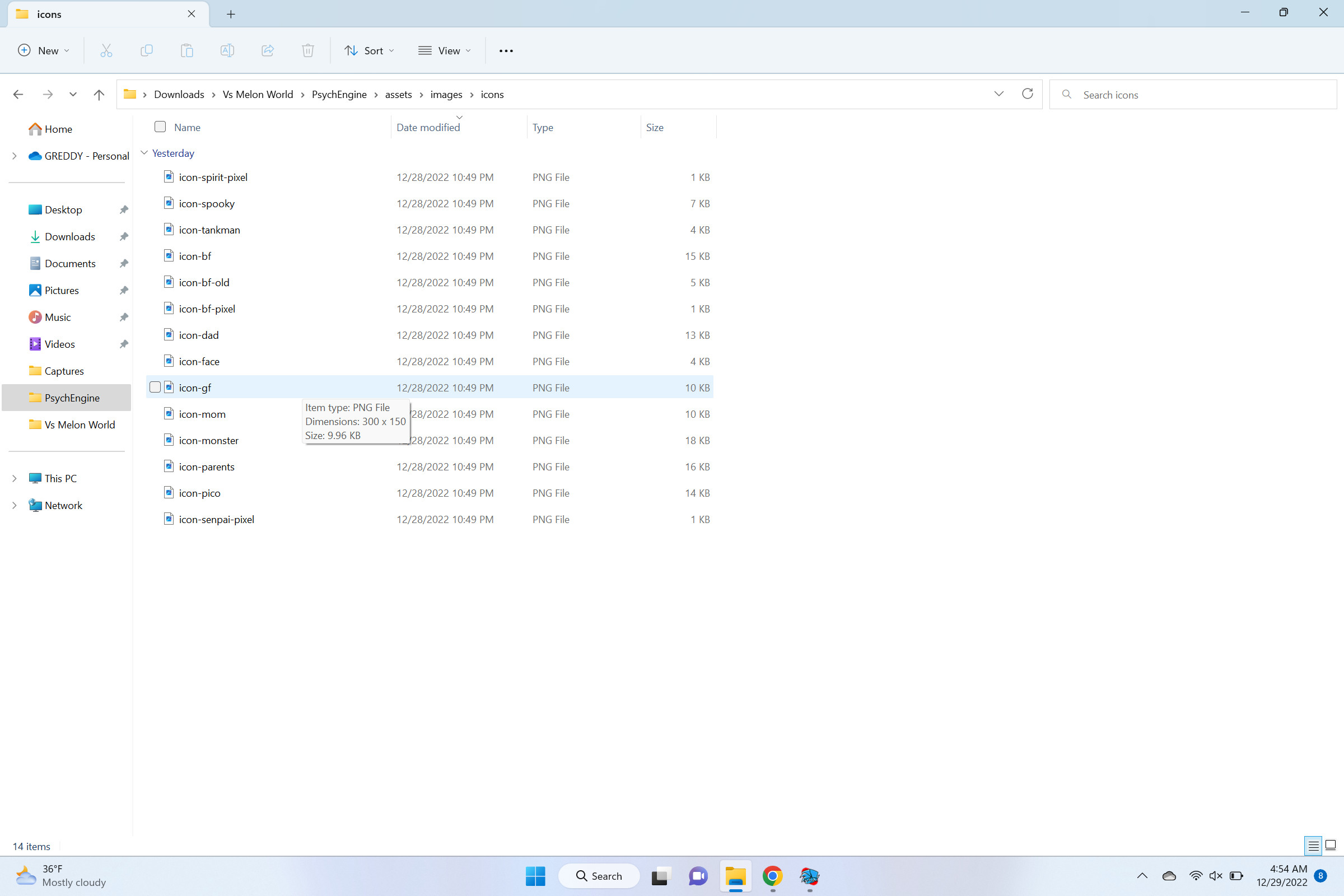The width and height of the screenshot is (1344, 896).
Task: Go to the assets breadcrumb folder
Action: tap(398, 95)
